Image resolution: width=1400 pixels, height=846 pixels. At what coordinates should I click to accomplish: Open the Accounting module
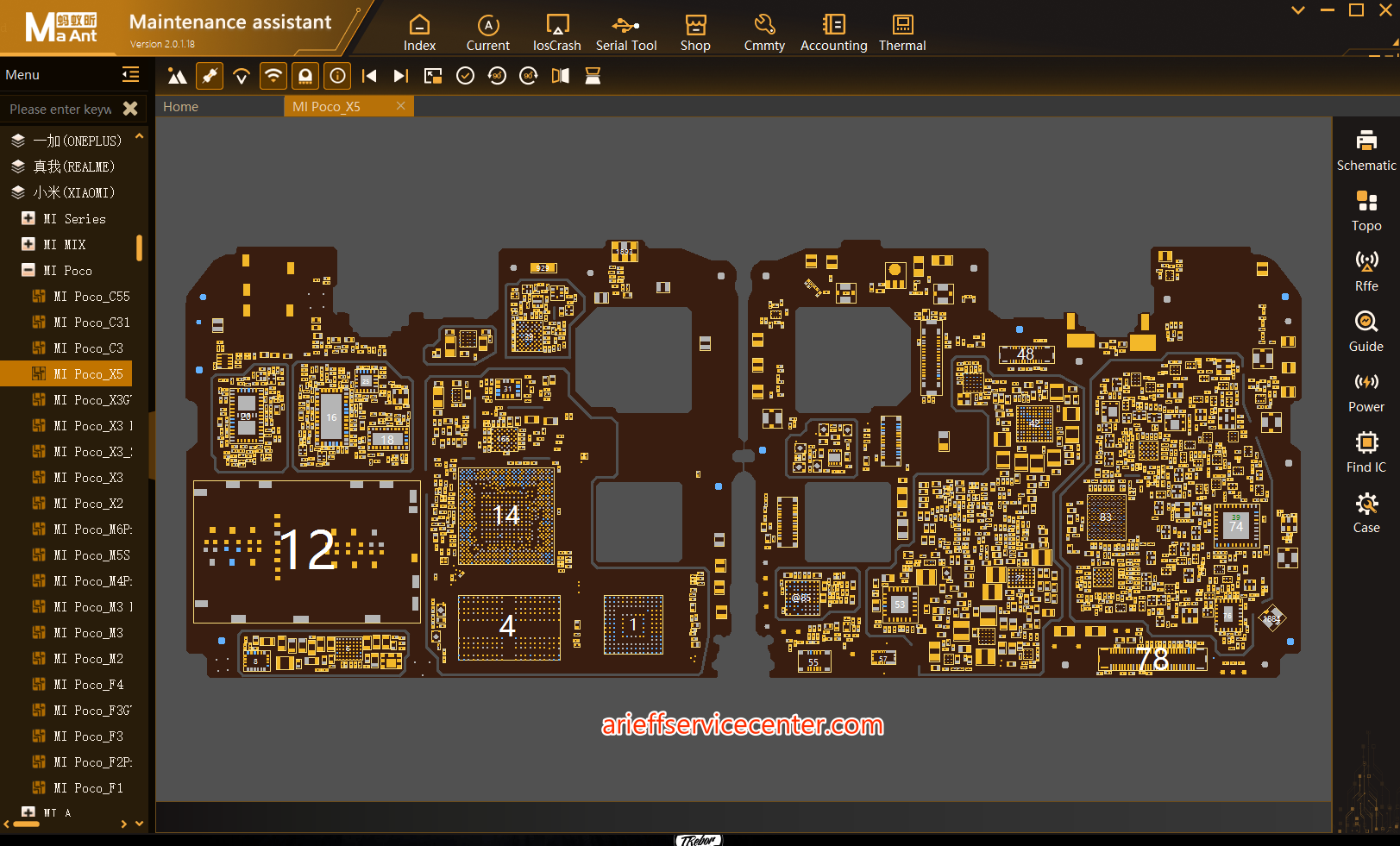(833, 33)
